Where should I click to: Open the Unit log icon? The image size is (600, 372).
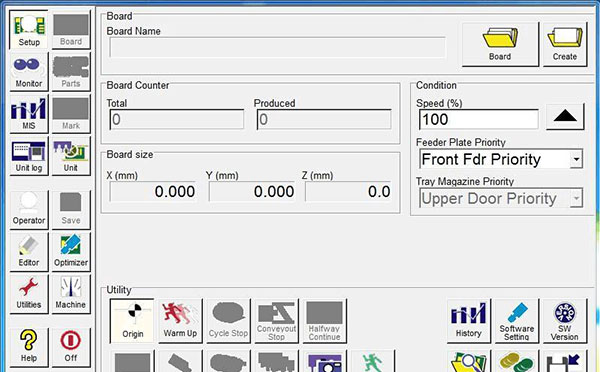(x=29, y=156)
